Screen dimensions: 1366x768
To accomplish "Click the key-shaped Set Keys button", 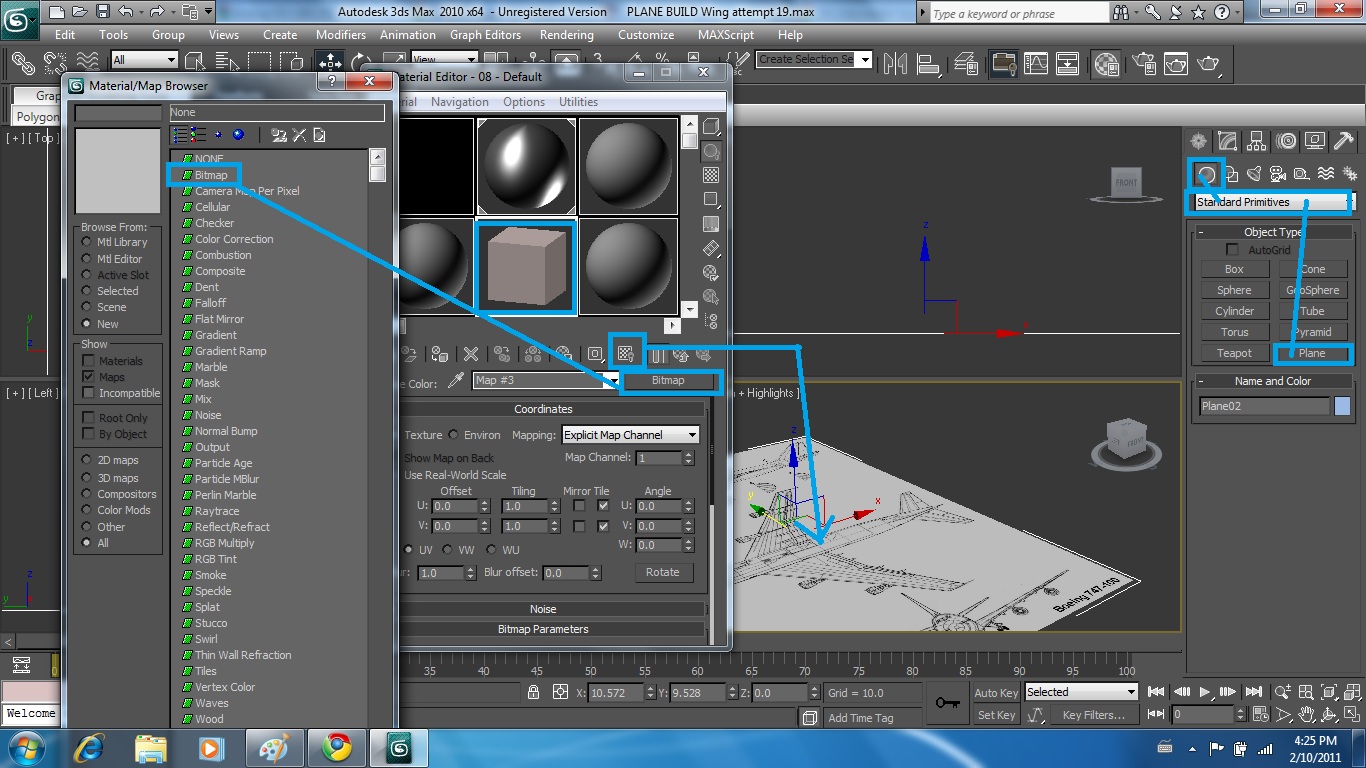I will [946, 703].
